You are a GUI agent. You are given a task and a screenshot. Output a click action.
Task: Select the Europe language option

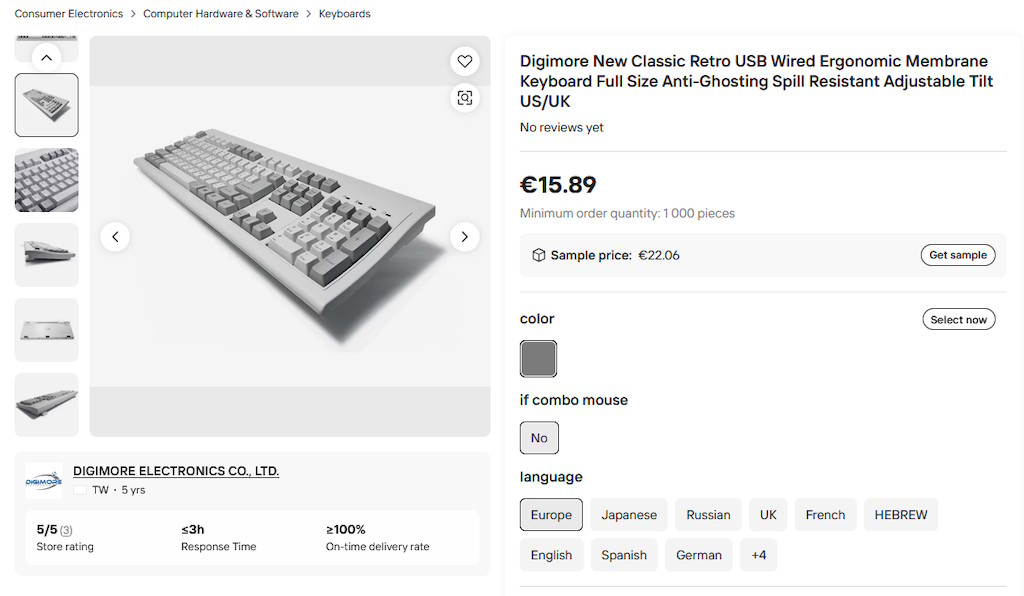[x=551, y=514]
